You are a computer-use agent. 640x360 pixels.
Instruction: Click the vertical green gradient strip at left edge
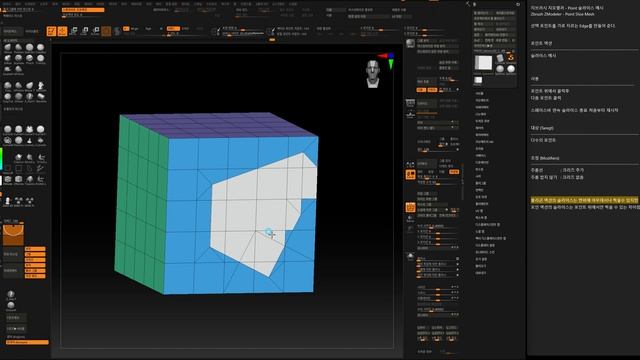pos(1,159)
